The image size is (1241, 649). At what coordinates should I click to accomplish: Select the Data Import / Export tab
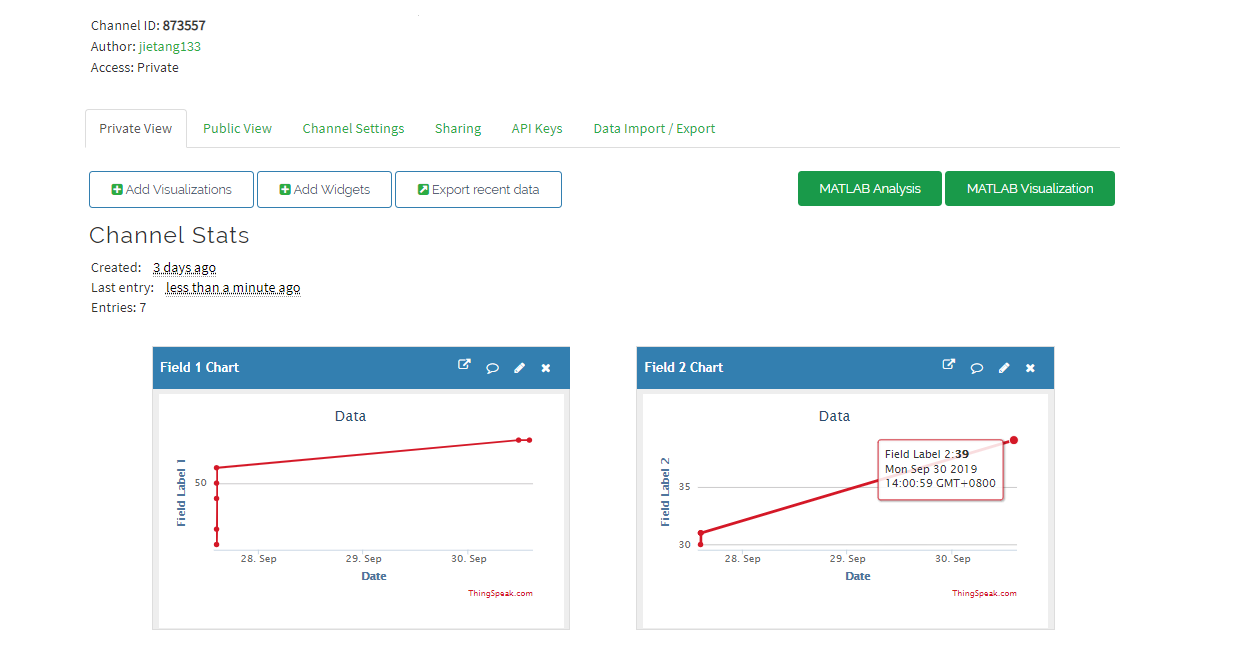coord(654,128)
